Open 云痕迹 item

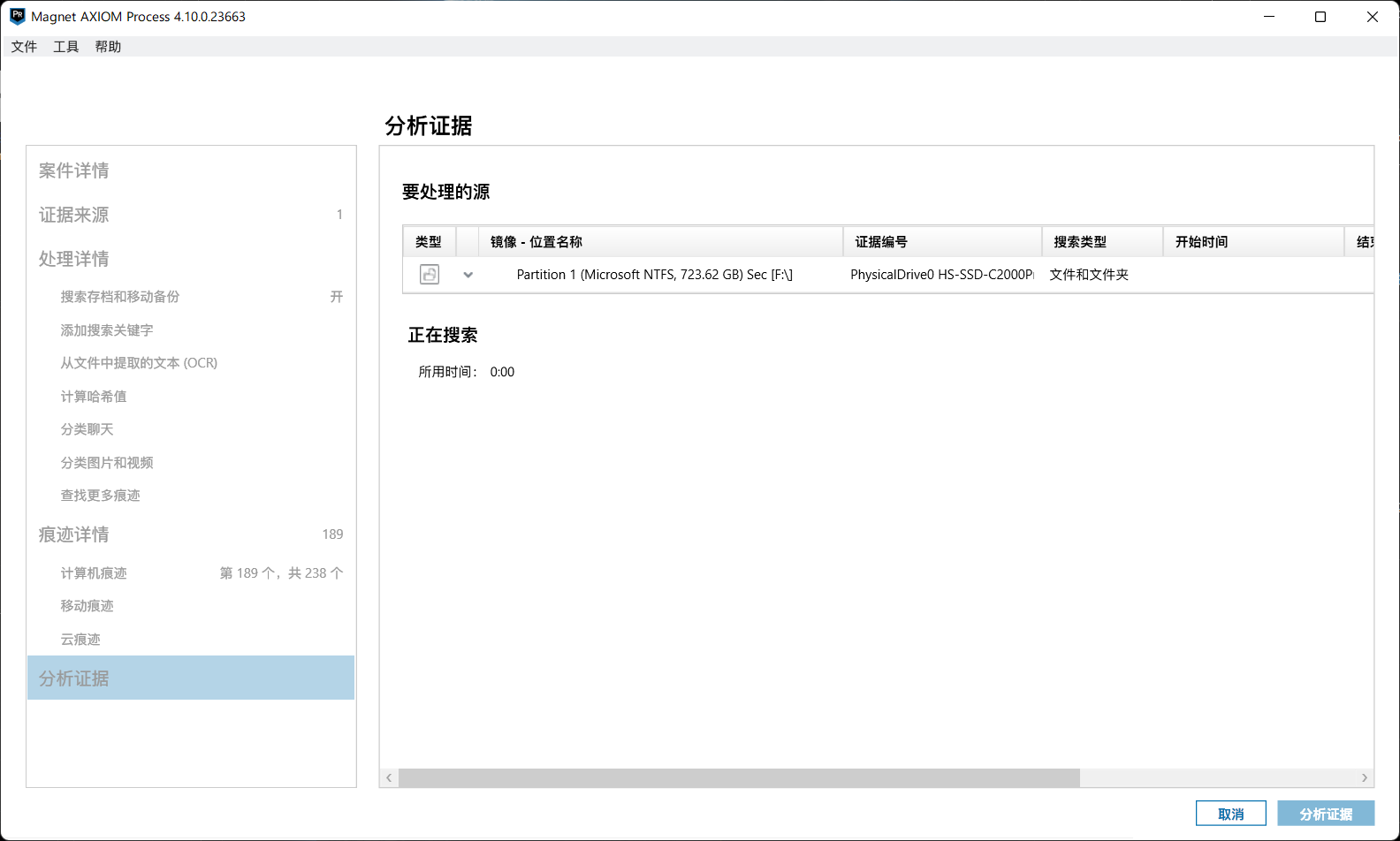80,640
